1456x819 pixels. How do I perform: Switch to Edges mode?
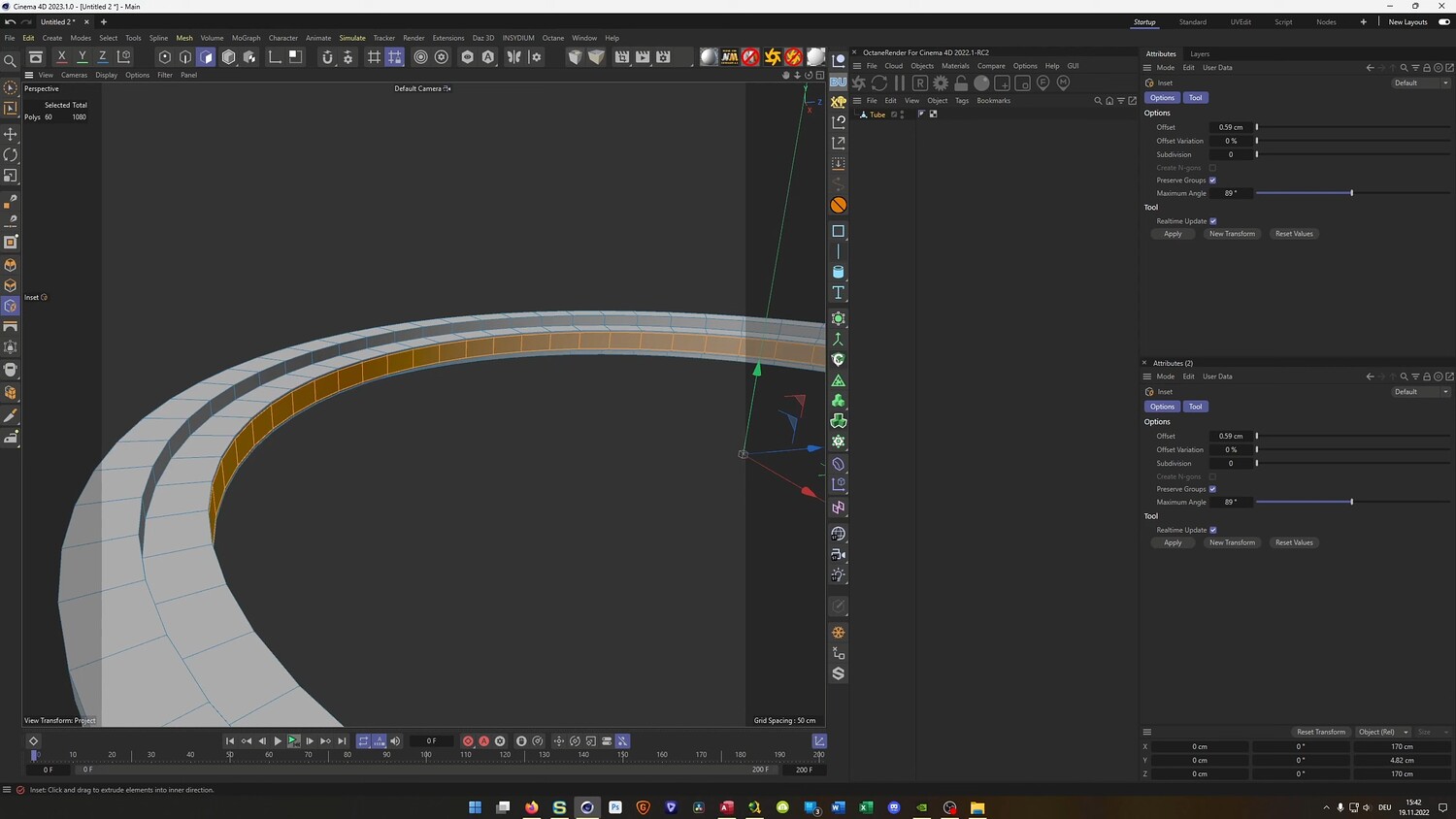tap(185, 57)
